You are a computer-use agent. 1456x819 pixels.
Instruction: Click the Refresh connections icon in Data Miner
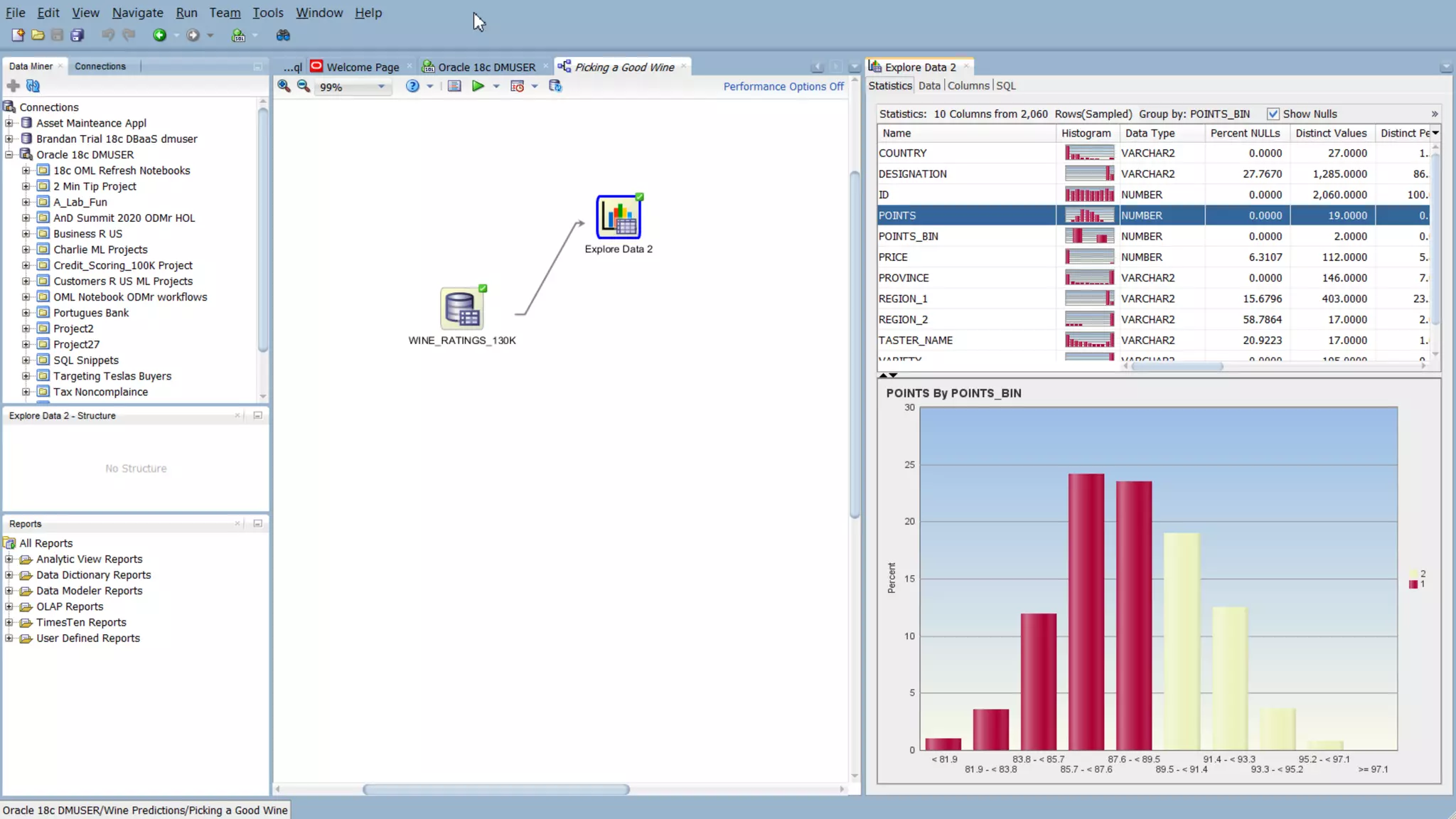pyautogui.click(x=33, y=86)
